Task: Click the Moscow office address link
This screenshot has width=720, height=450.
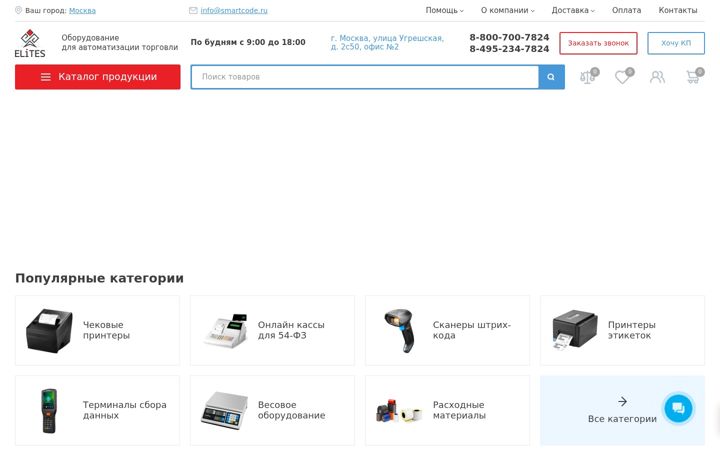Action: 387,42
